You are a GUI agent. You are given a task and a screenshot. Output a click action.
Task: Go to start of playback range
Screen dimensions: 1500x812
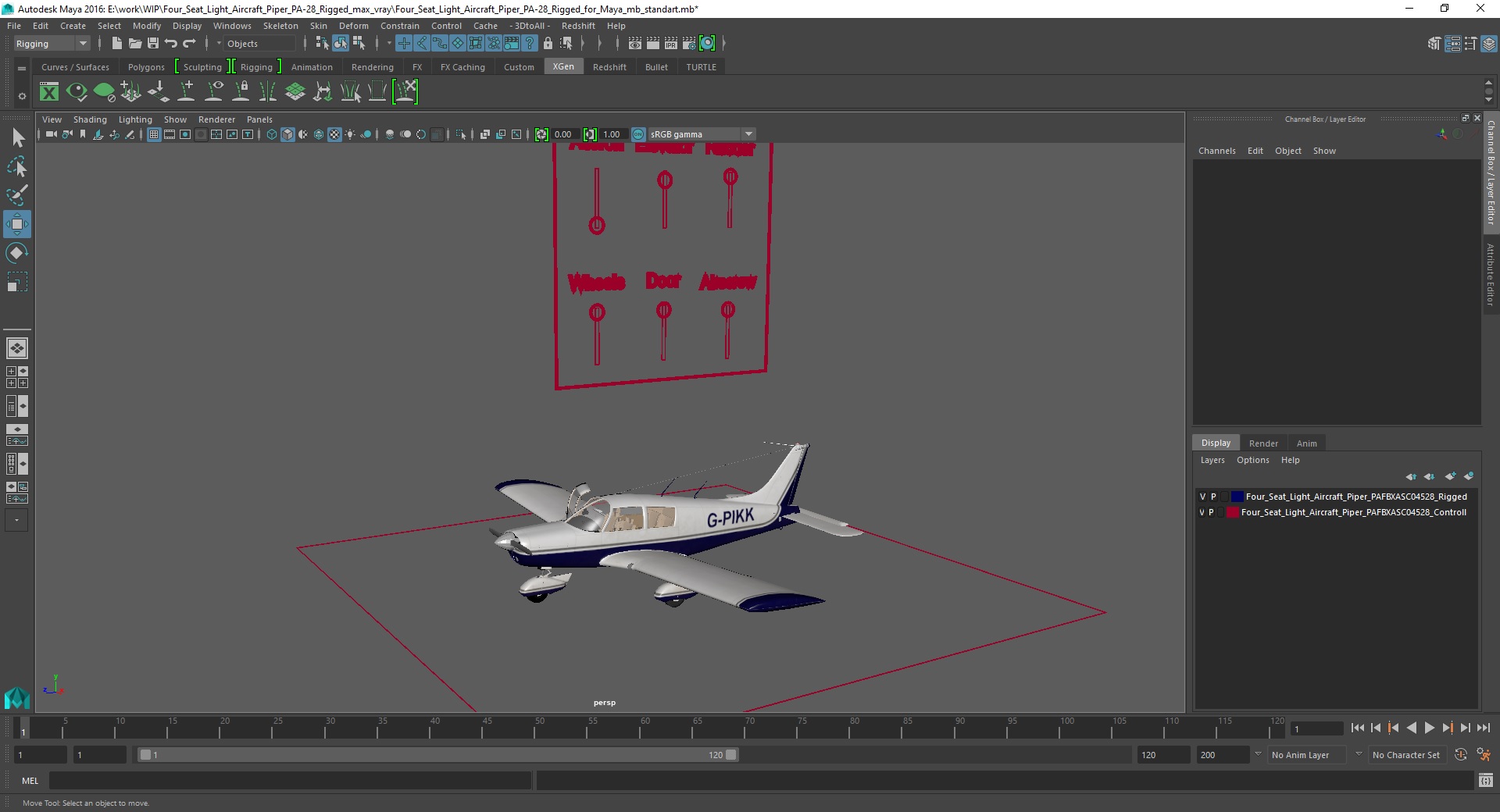pyautogui.click(x=1358, y=728)
